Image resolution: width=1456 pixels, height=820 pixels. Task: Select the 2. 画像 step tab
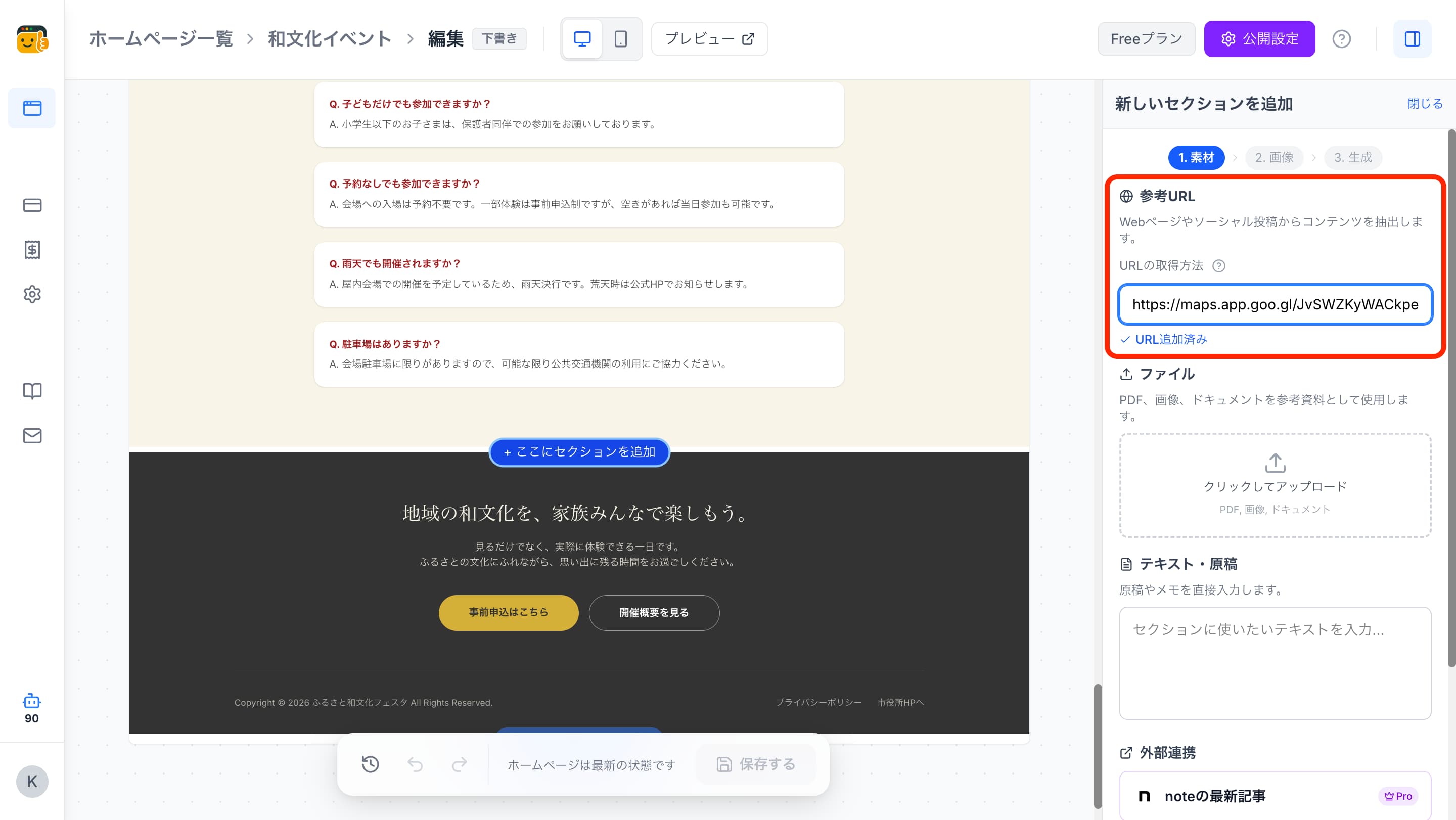(1274, 157)
